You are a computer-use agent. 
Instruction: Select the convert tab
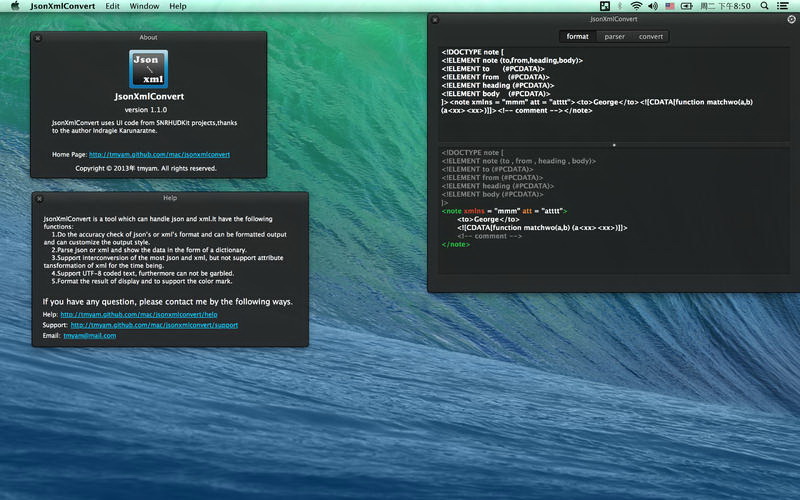point(651,37)
